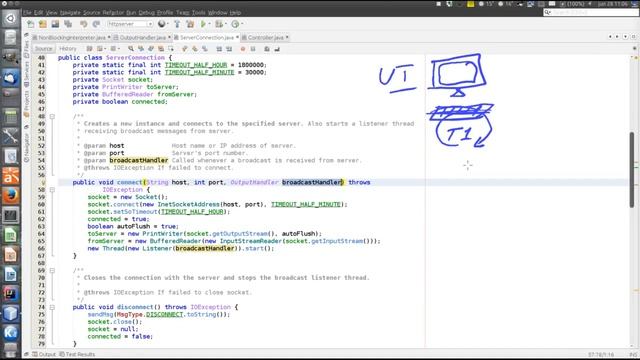Click the Source view button
The height and width of the screenshot is (360, 640).
click(x=43, y=49)
